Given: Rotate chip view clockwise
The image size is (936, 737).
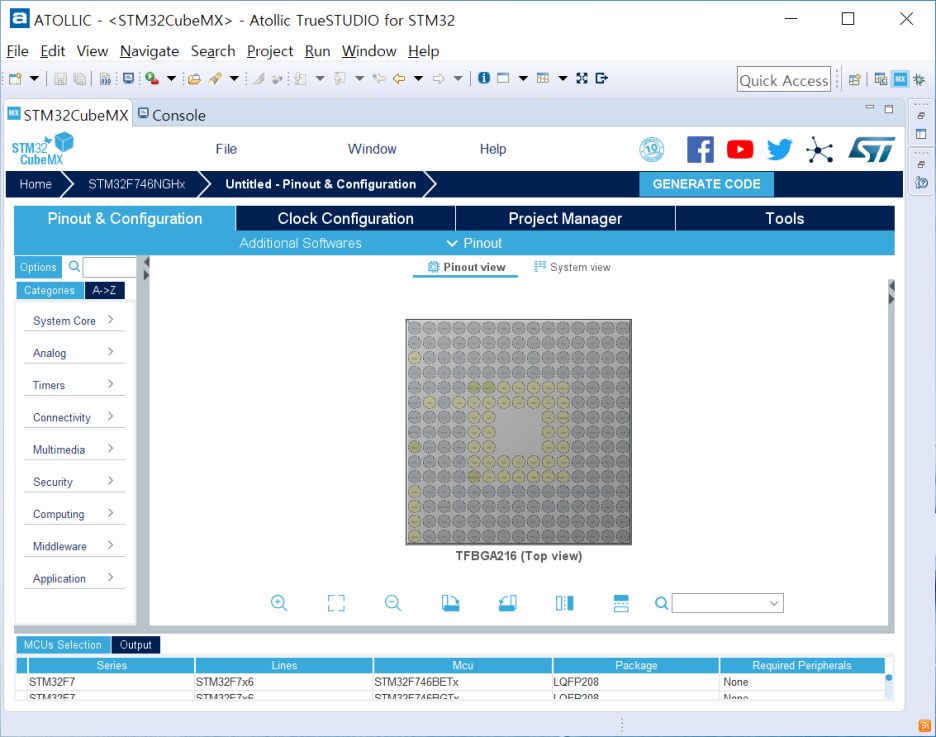Looking at the screenshot, I should [x=450, y=603].
